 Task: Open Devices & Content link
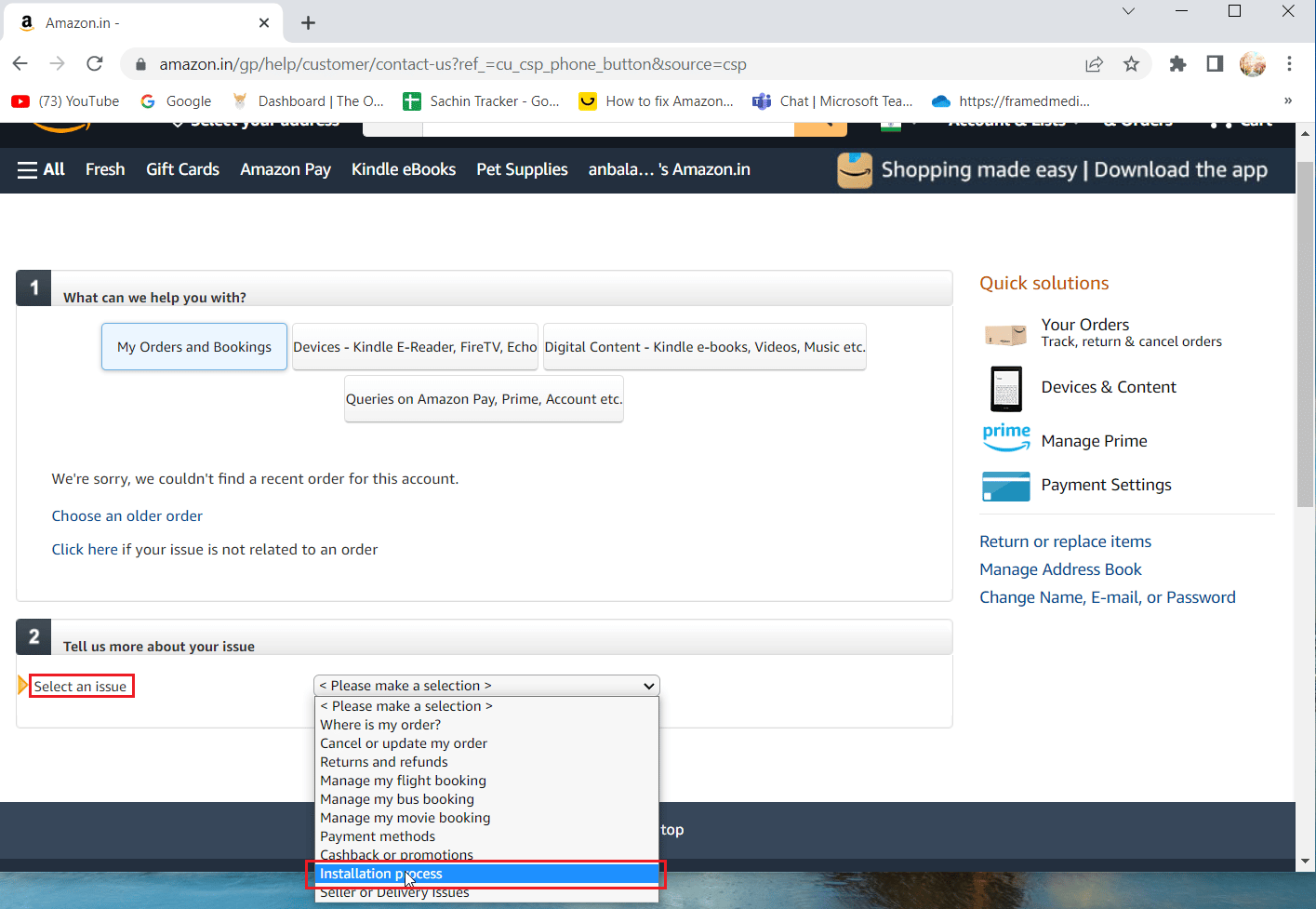point(1109,387)
